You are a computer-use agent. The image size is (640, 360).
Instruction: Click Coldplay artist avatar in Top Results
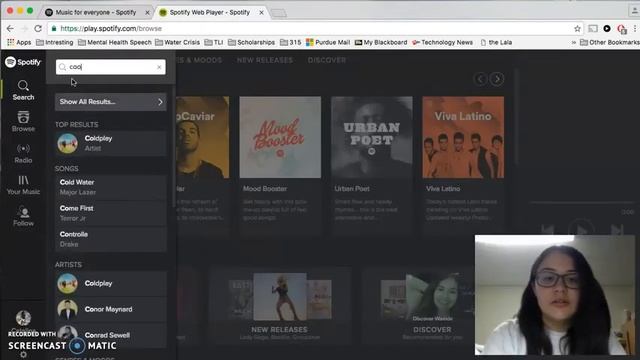point(67,143)
